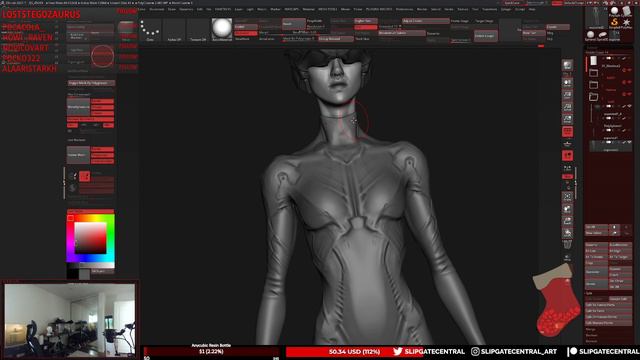Open the Dots stroke type selector
Image resolution: width=640 pixels, height=360 pixels.
pyautogui.click(x=150, y=30)
